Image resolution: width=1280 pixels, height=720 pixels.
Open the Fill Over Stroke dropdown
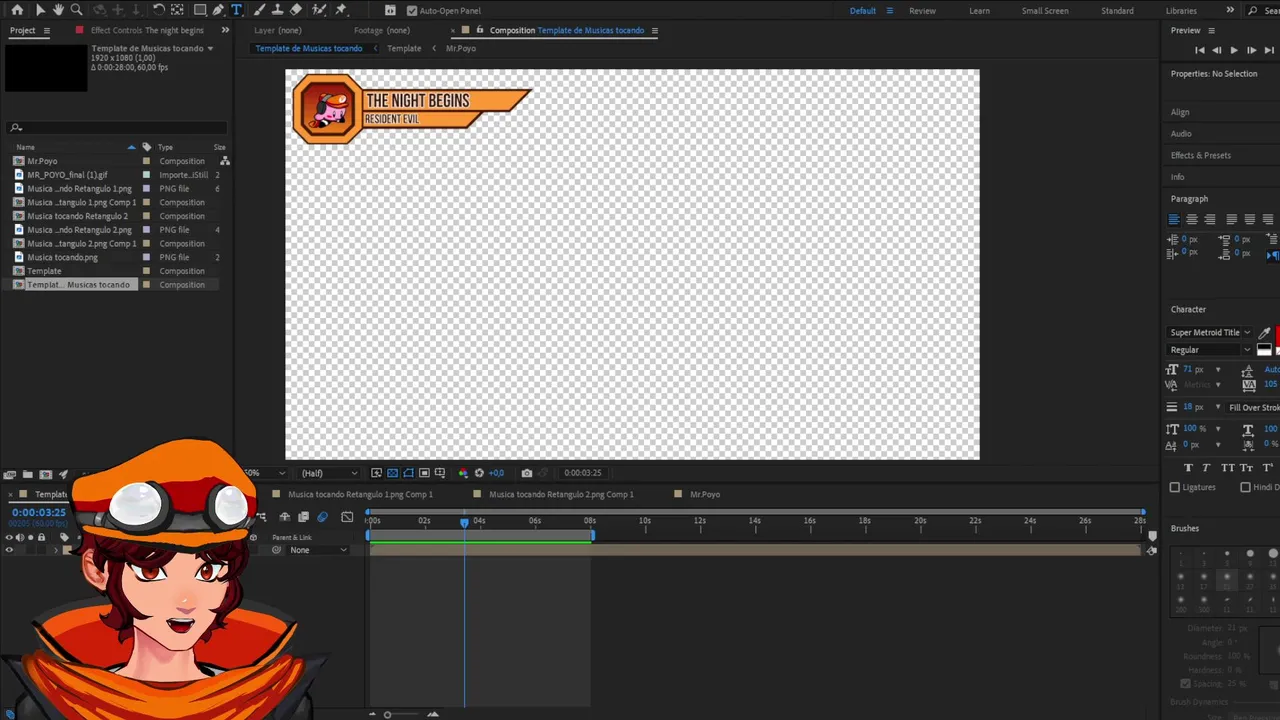click(x=1253, y=408)
